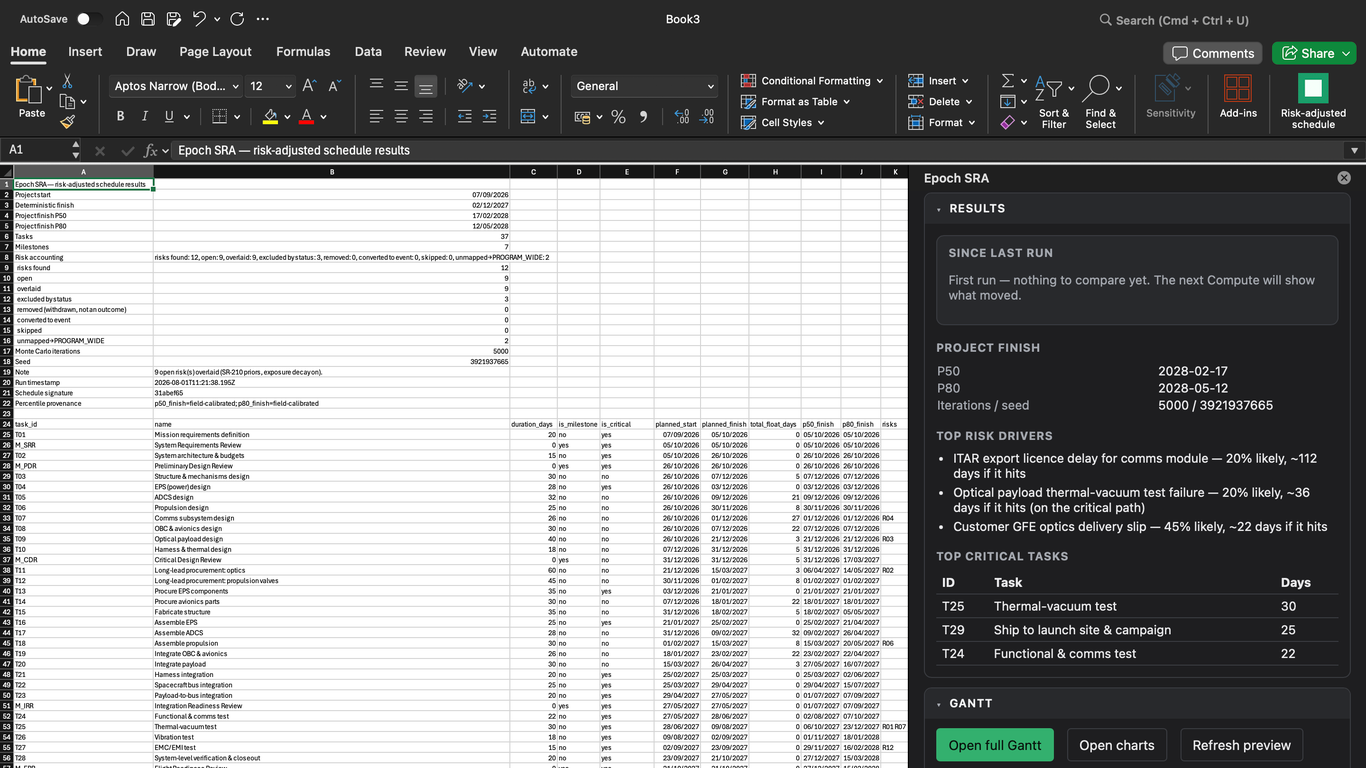
Task: Click the Paste clipboard icon
Action: (29, 91)
